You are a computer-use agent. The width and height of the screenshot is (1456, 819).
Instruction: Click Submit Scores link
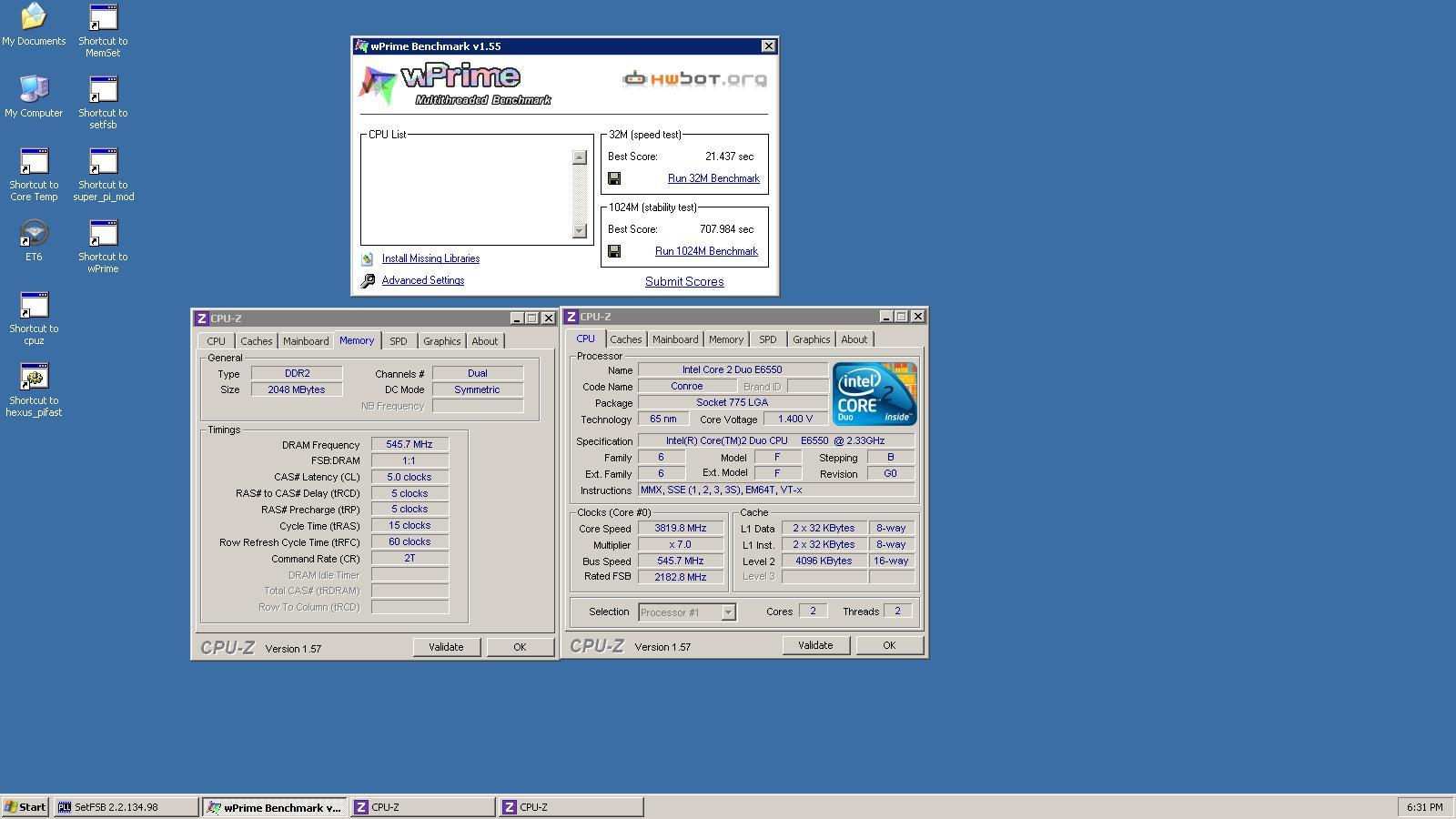tap(684, 281)
